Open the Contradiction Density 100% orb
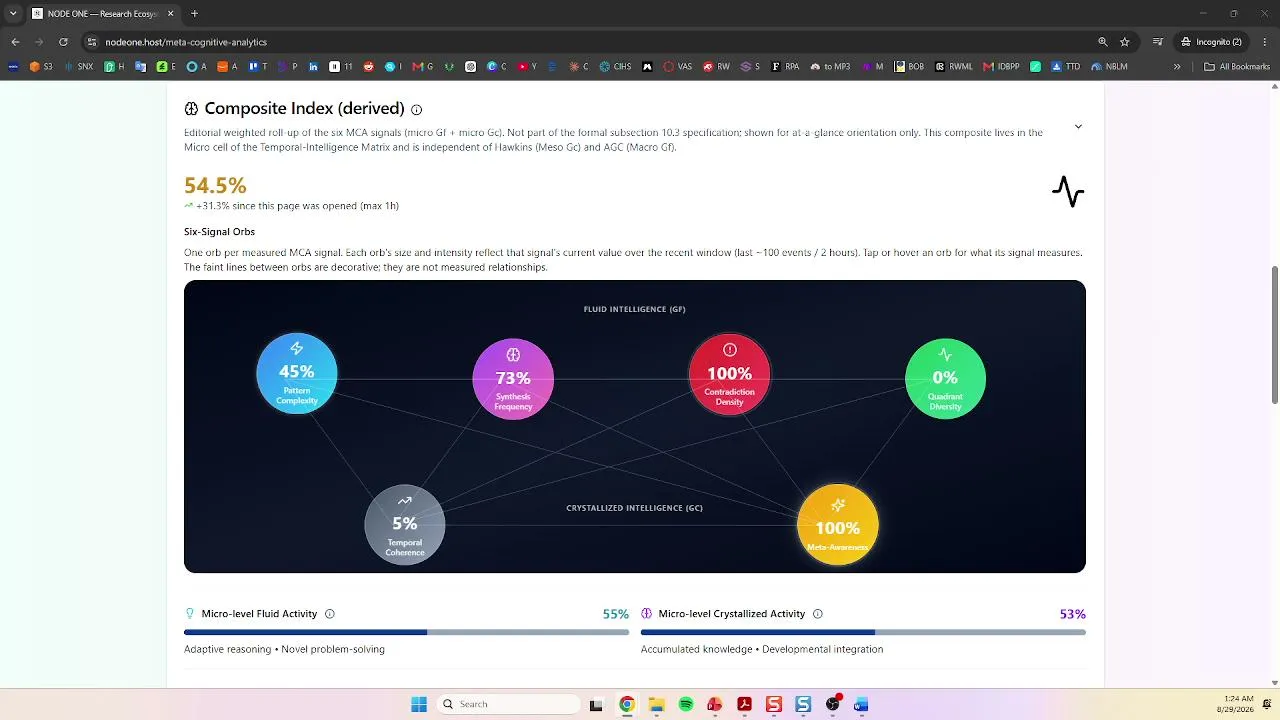Image resolution: width=1280 pixels, height=720 pixels. coord(730,374)
